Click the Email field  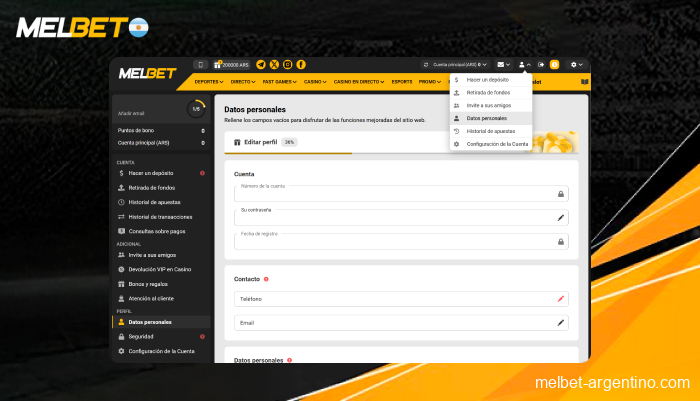pyautogui.click(x=401, y=323)
